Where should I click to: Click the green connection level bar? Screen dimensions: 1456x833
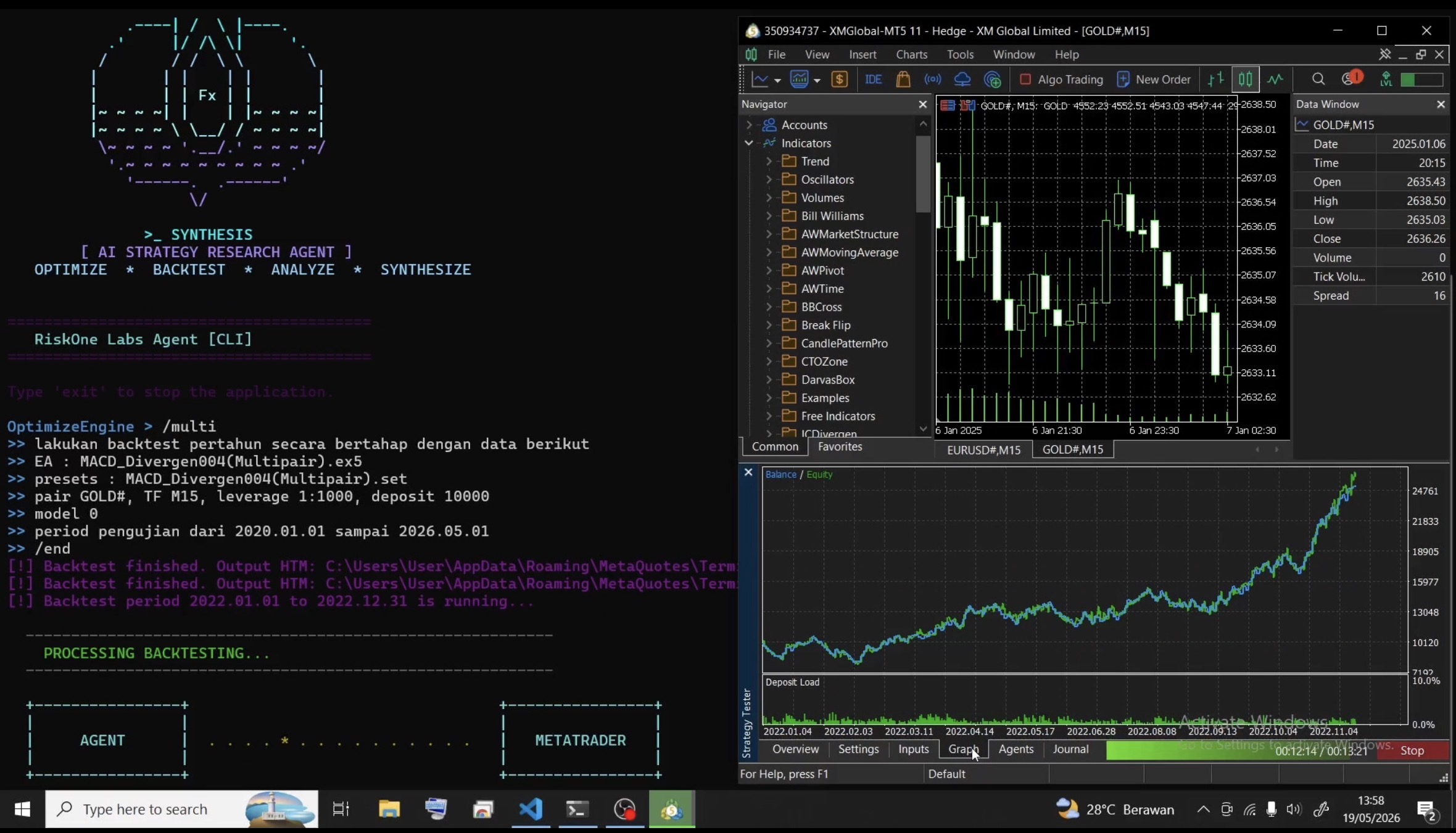(x=1422, y=80)
